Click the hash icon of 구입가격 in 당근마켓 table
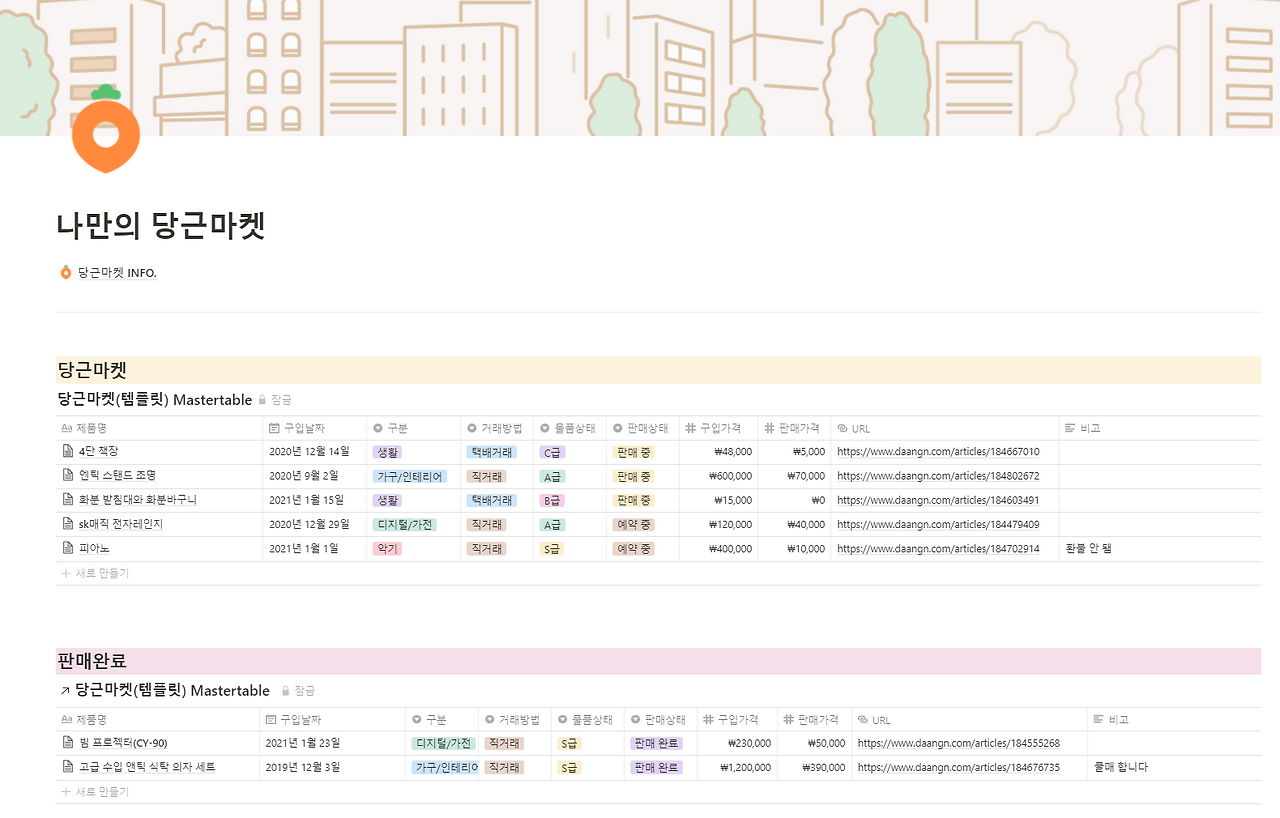 coord(690,428)
